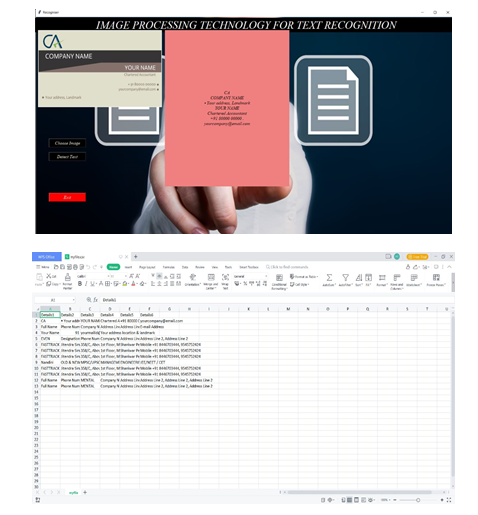Image resolution: width=478 pixels, height=515 pixels.
Task: Click the Choose Image button
Action: (x=67, y=143)
